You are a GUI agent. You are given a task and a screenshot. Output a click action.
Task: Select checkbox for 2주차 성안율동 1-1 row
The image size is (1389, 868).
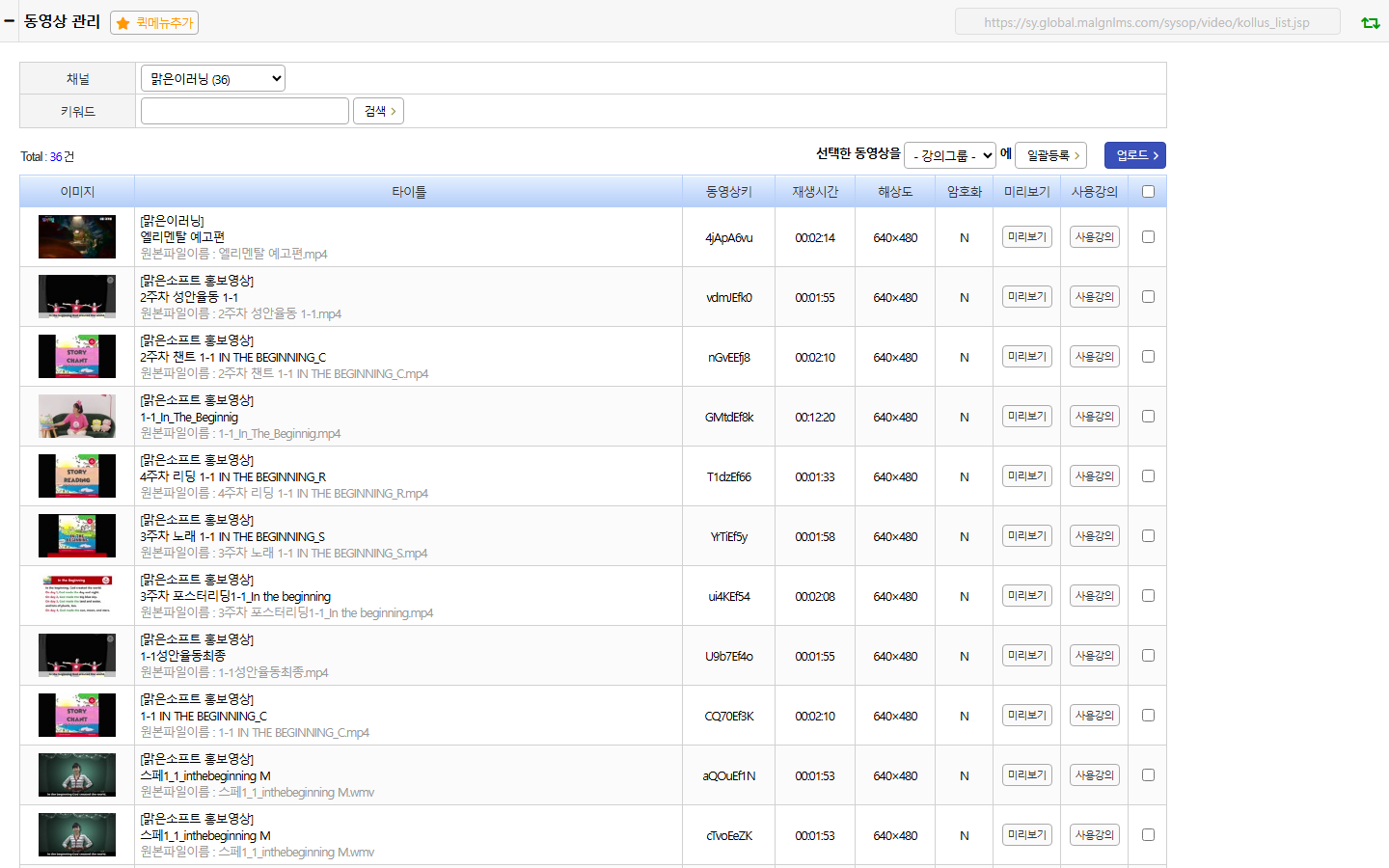[1148, 296]
